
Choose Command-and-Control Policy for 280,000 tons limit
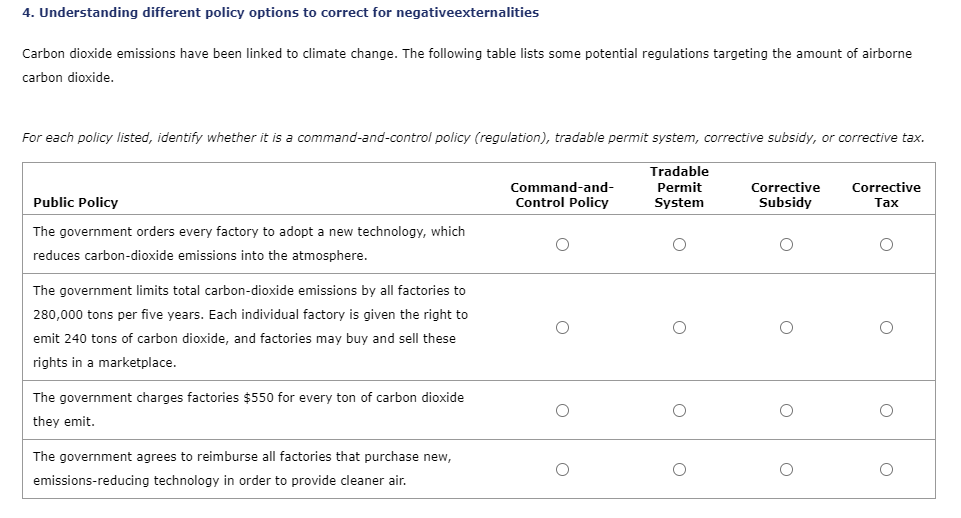pos(563,327)
